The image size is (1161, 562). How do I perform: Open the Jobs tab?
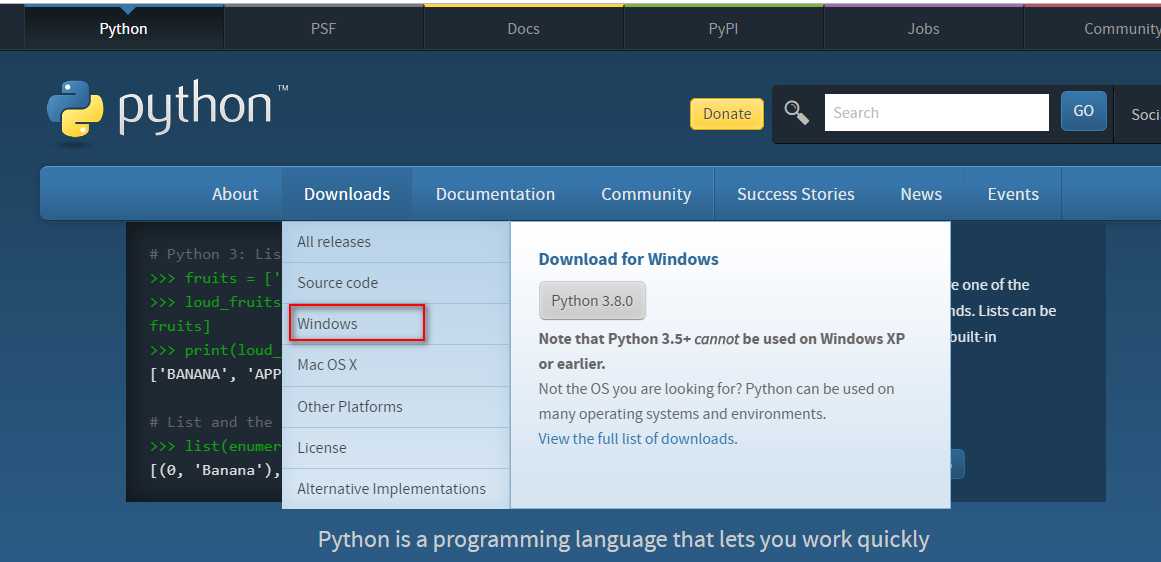click(x=923, y=29)
